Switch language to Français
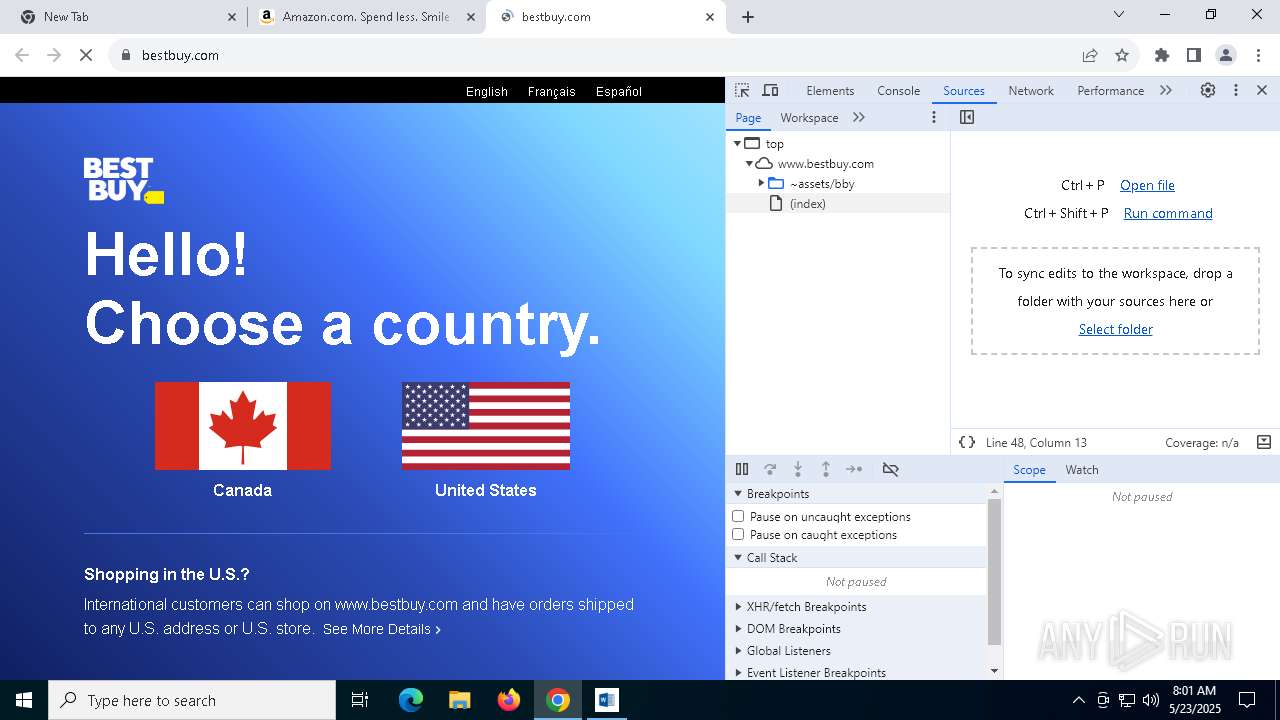This screenshot has width=1280, height=720. click(552, 91)
